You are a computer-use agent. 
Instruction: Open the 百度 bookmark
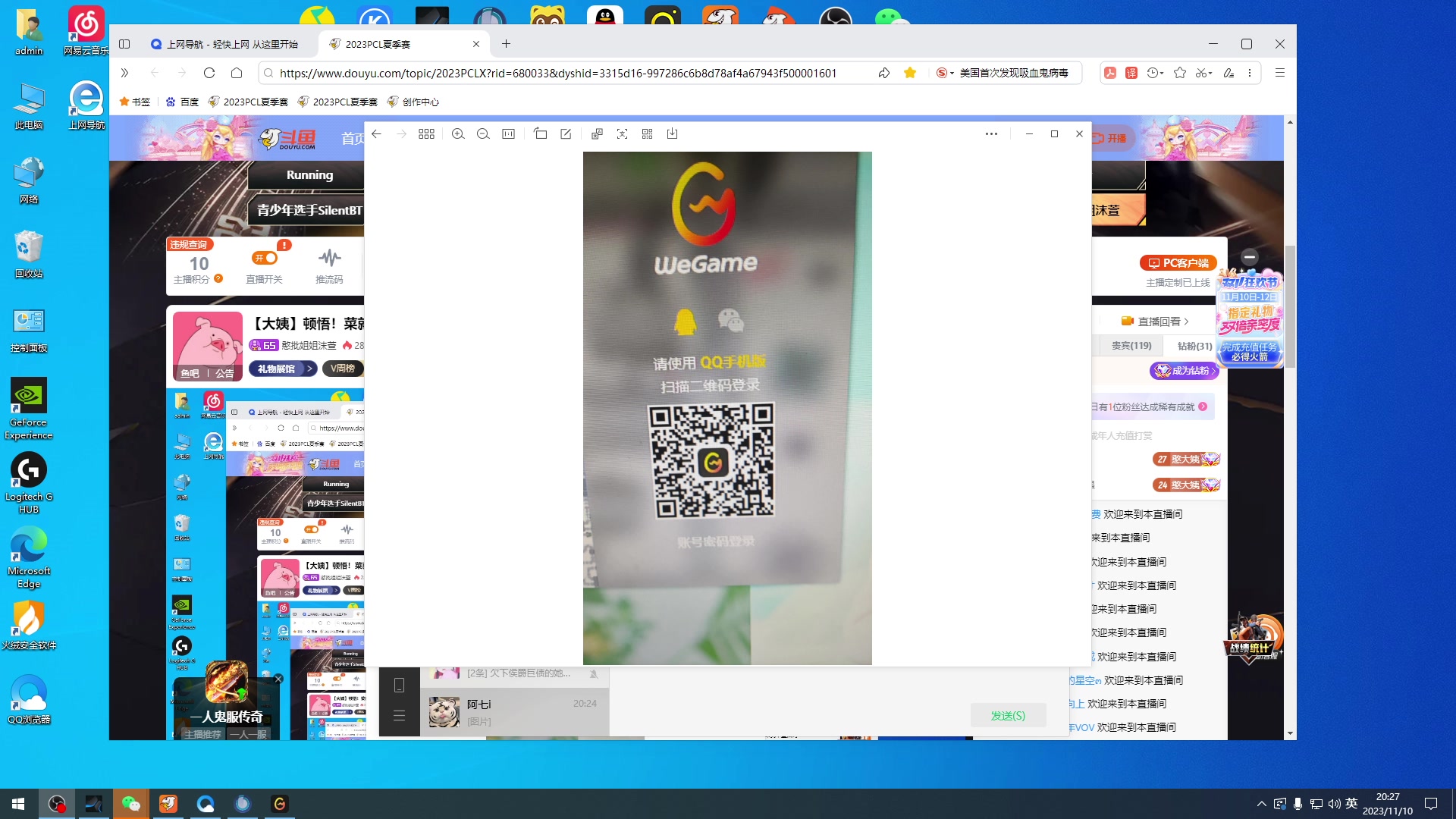tap(182, 102)
